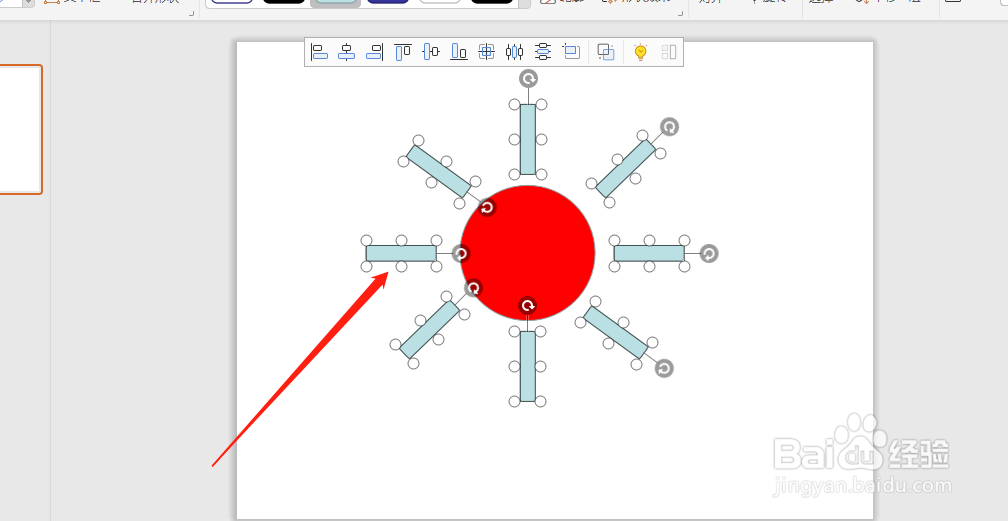Select the bottom vertical blue rectangle
The image size is (1008, 521).
click(x=528, y=367)
